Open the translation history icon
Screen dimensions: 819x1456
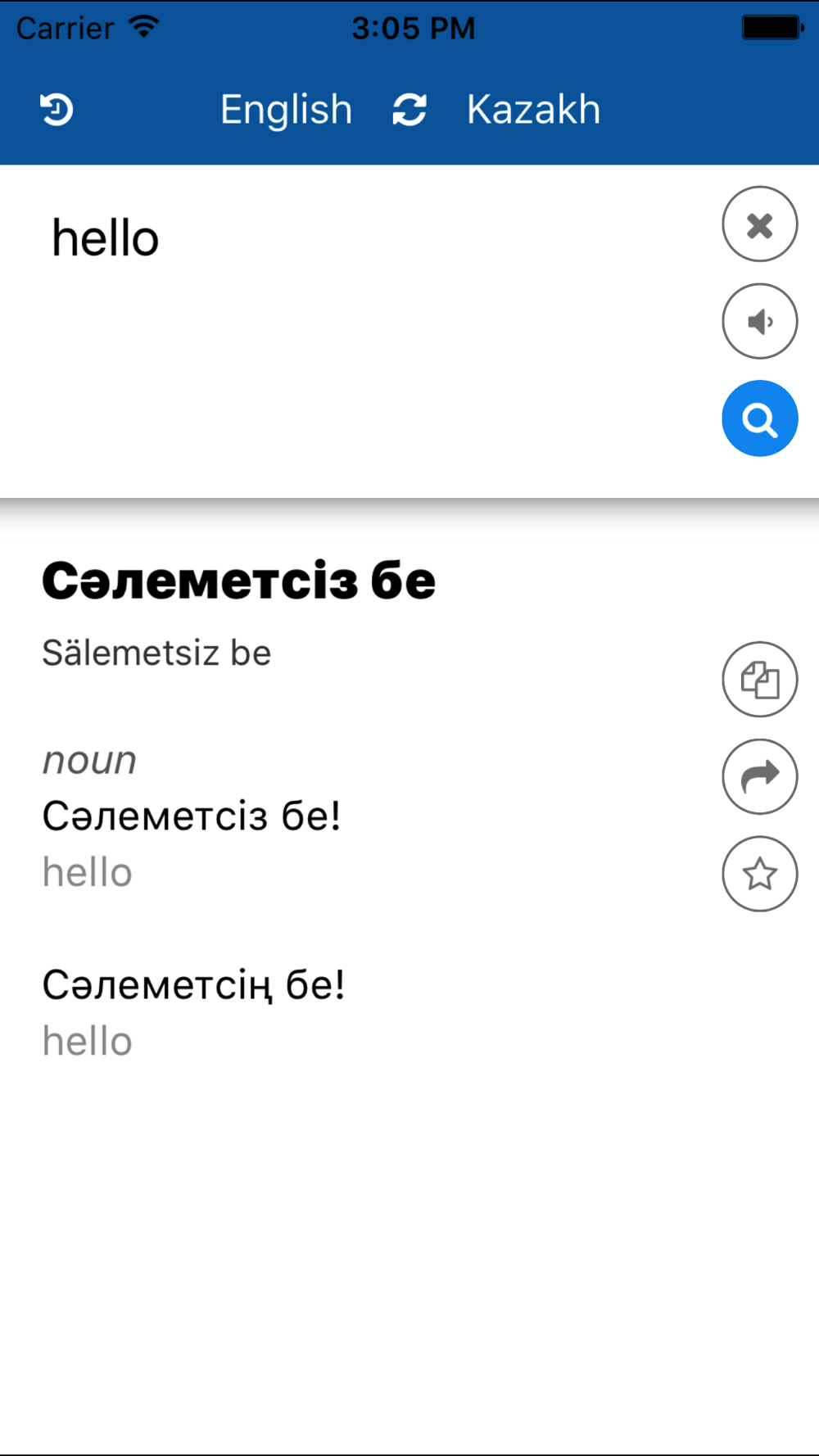(x=57, y=110)
